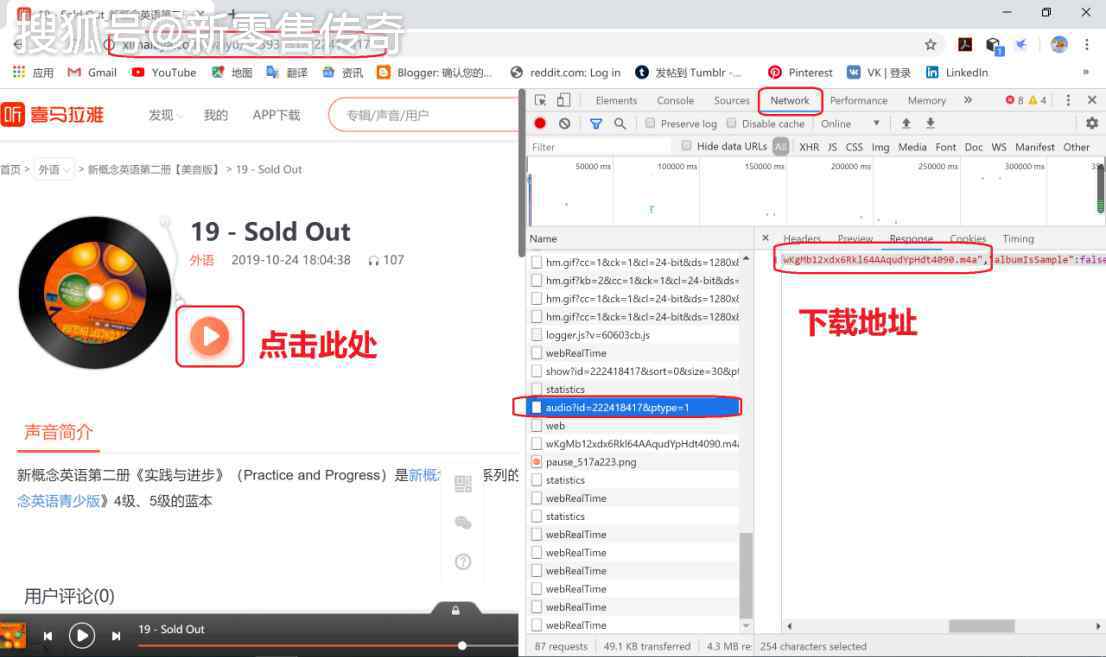Export HAR file with download arrow
The image size is (1106, 657).
coord(930,123)
